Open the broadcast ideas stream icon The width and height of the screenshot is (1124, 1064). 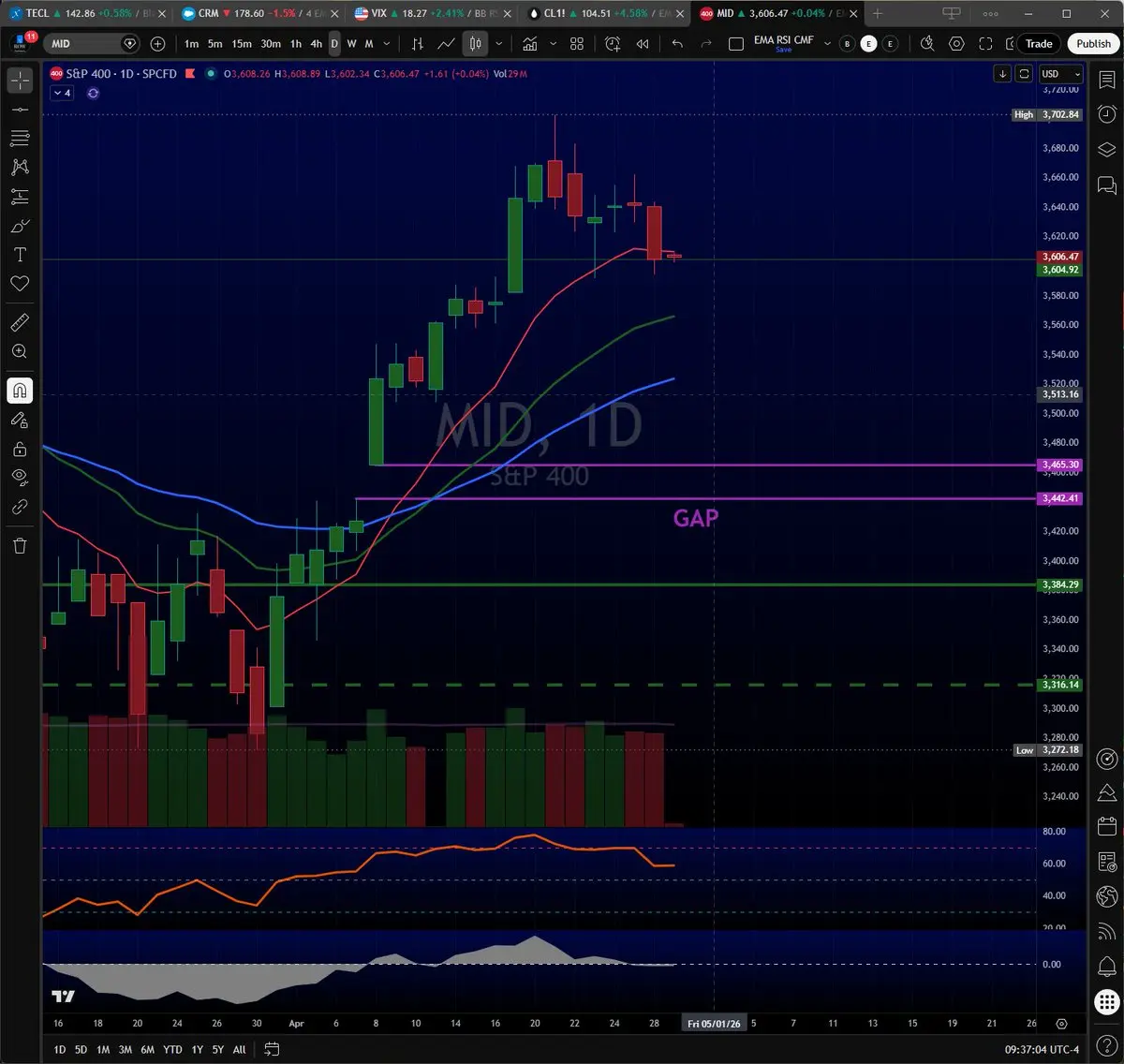click(1106, 931)
